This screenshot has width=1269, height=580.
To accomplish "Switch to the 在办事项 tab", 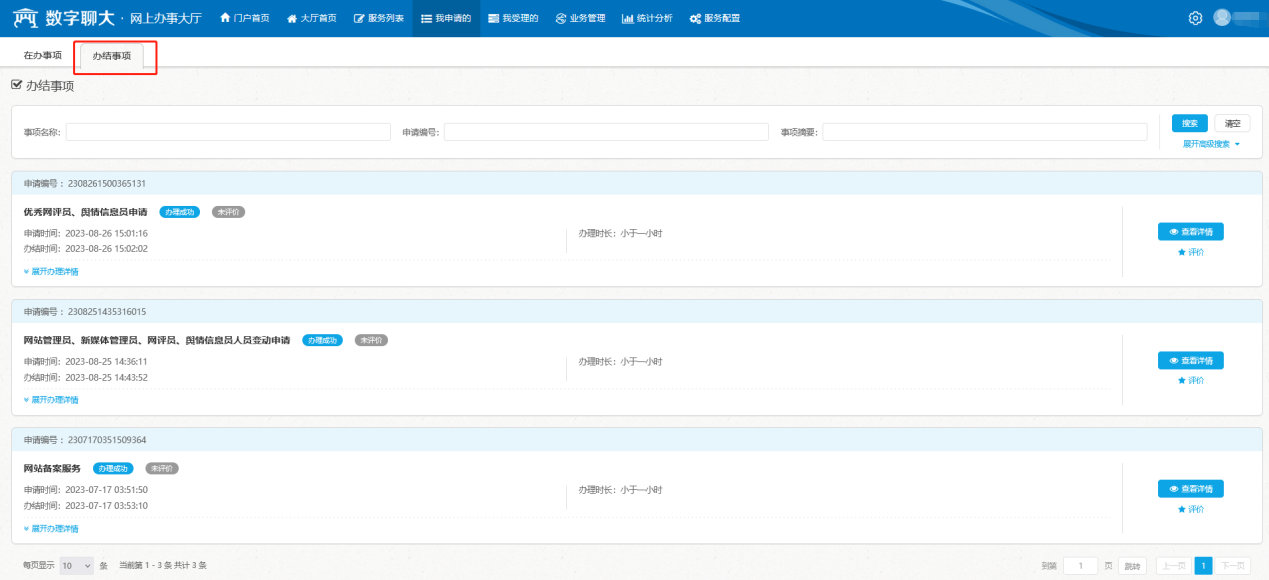I will point(43,55).
